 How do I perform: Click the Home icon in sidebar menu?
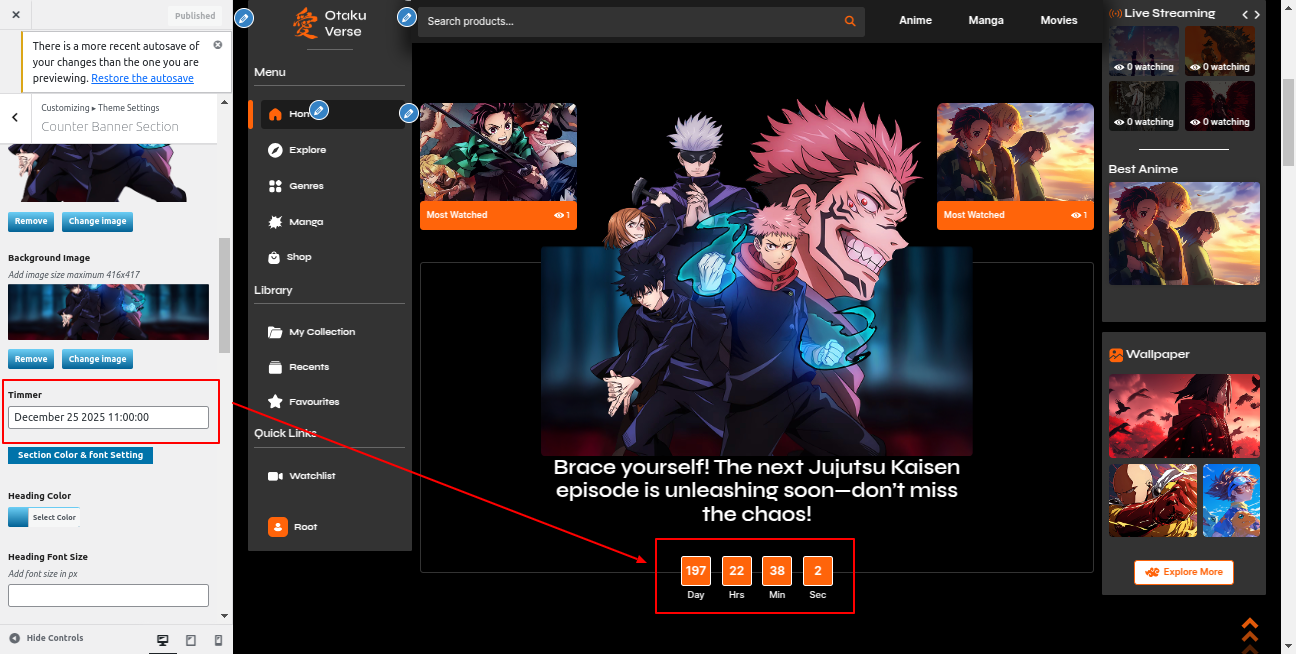point(275,114)
